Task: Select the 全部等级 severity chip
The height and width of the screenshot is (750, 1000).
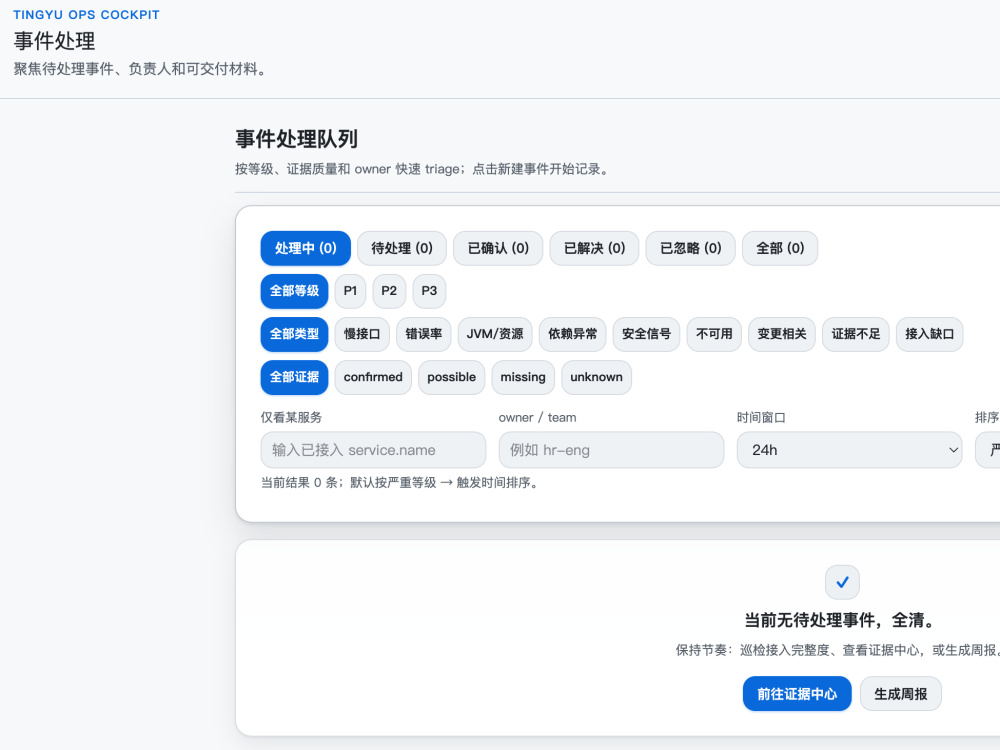Action: [x=295, y=291]
